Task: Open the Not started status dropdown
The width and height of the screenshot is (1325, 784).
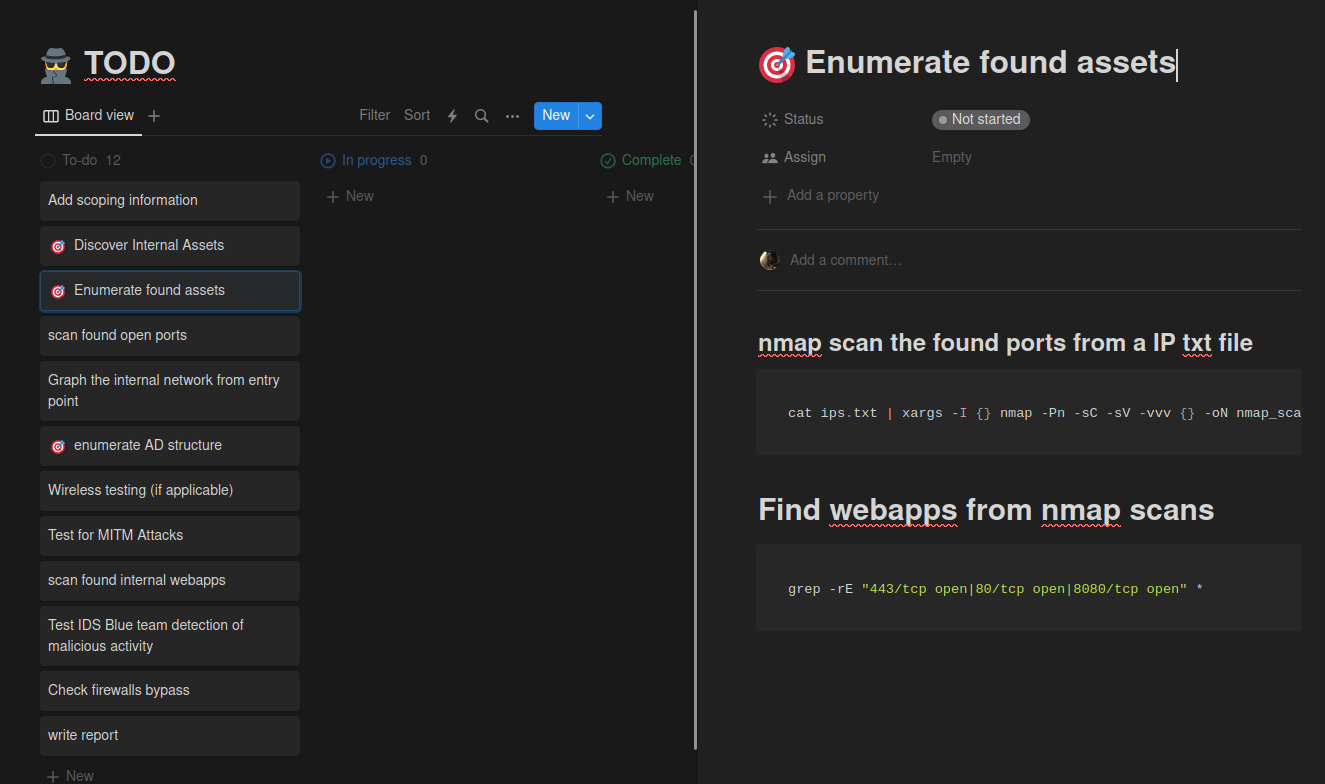Action: pos(980,120)
